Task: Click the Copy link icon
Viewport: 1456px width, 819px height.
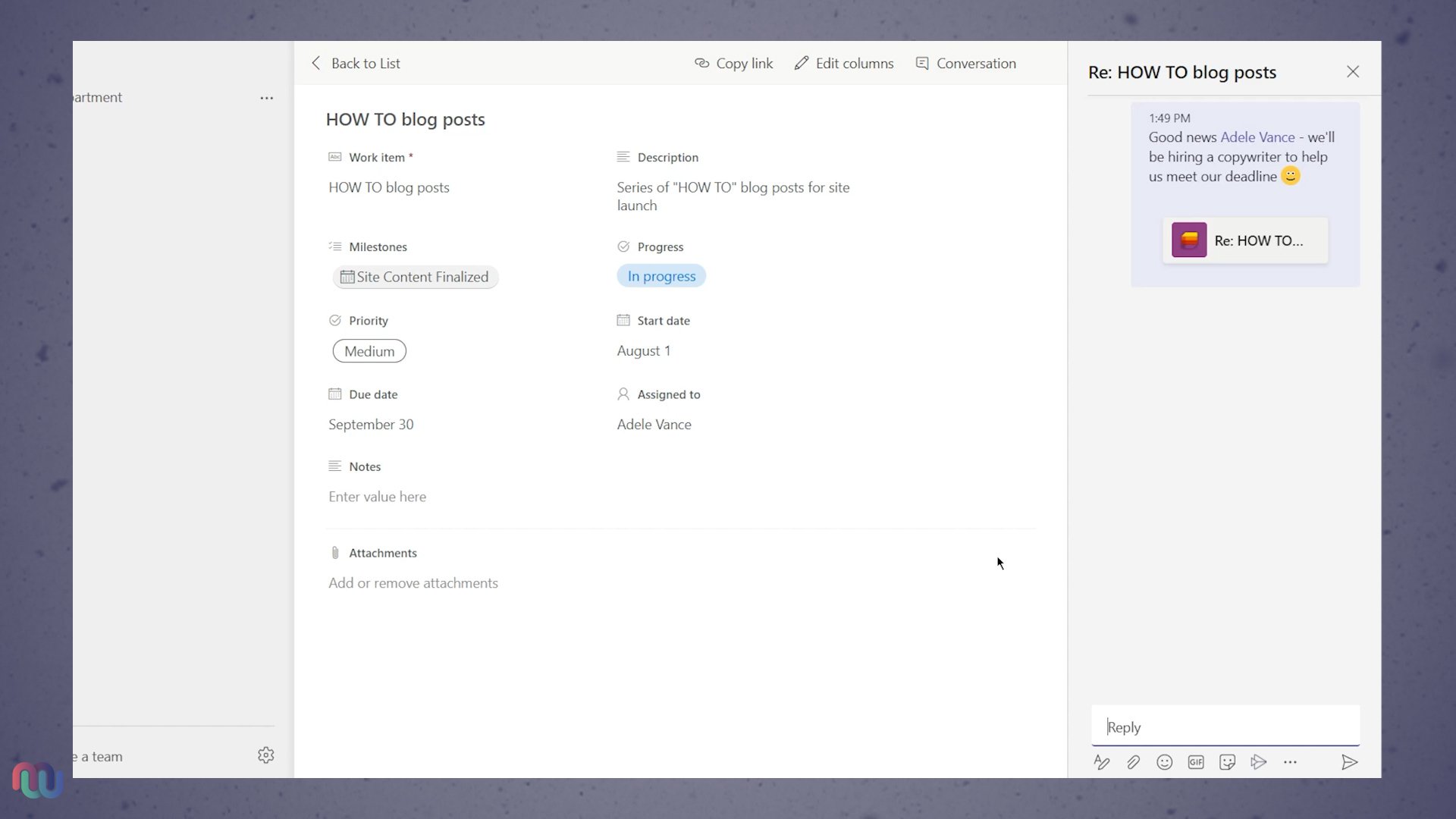Action: (x=700, y=63)
